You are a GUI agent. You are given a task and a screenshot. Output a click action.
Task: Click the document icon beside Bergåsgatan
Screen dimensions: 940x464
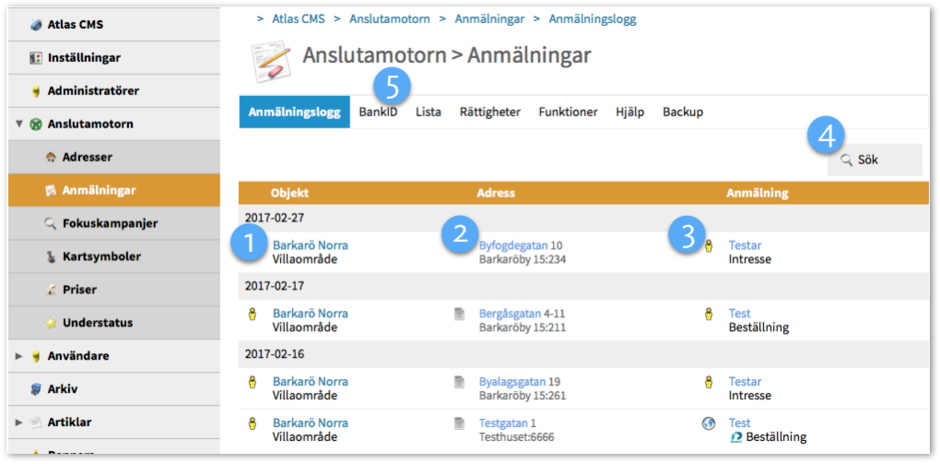point(459,314)
